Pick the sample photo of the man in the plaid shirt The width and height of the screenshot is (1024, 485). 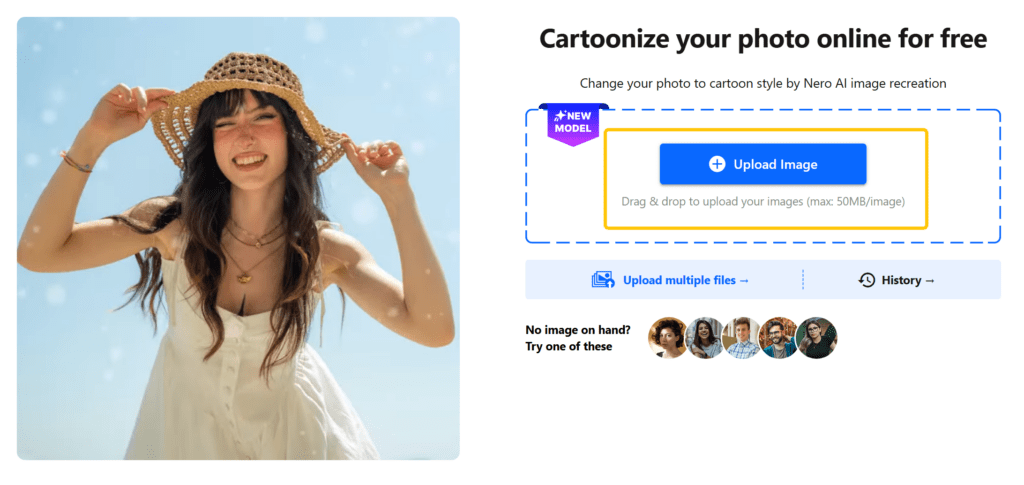click(x=742, y=338)
